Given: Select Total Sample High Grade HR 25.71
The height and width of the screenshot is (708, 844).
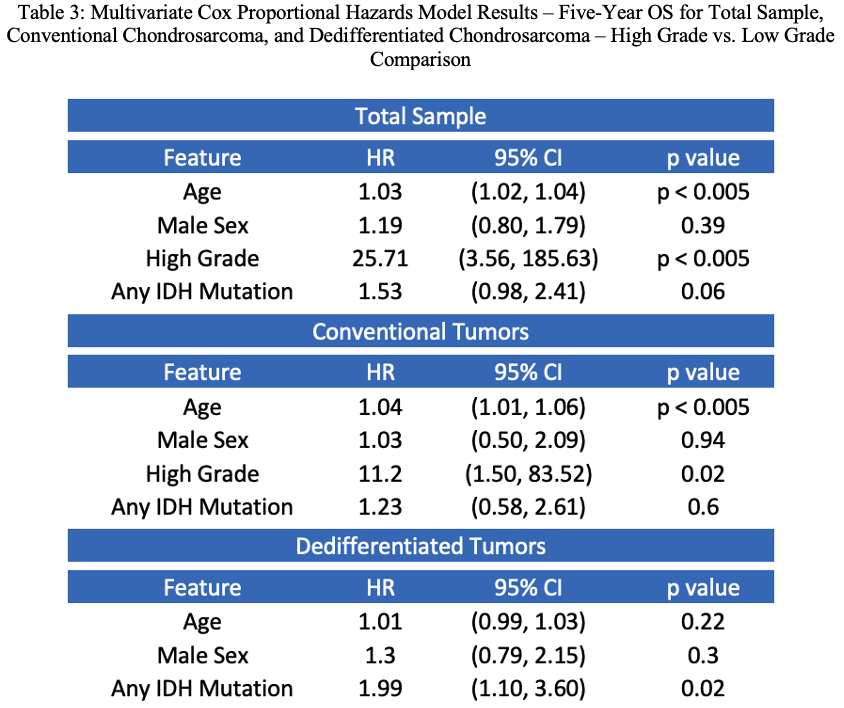Looking at the screenshot, I should 380,258.
